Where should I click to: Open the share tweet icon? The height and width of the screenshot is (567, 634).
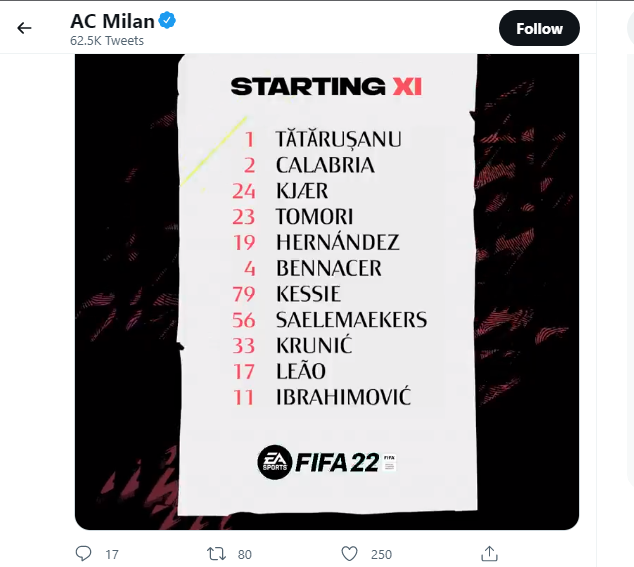[490, 553]
